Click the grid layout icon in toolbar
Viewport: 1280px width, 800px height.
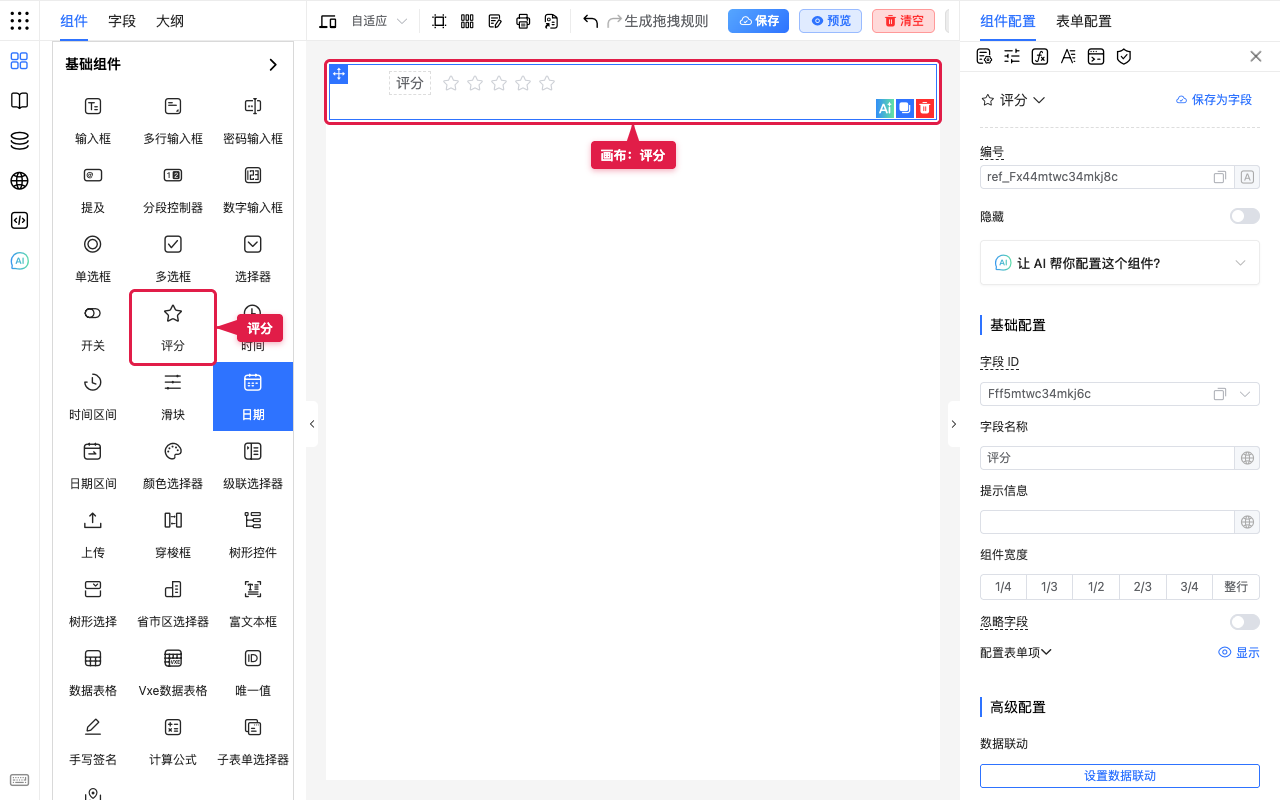point(467,21)
